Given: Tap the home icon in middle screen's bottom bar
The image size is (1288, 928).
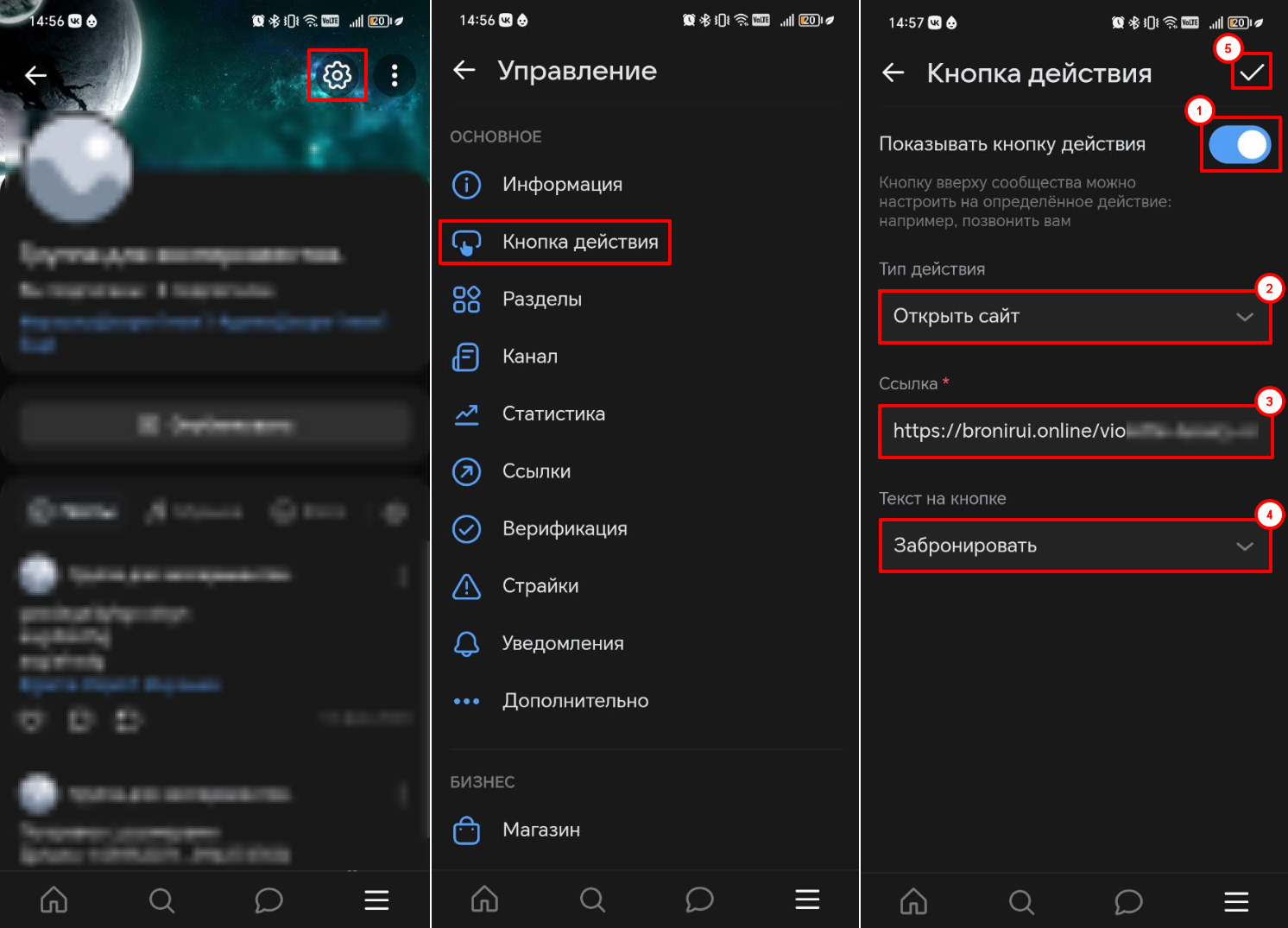Looking at the screenshot, I should (484, 900).
